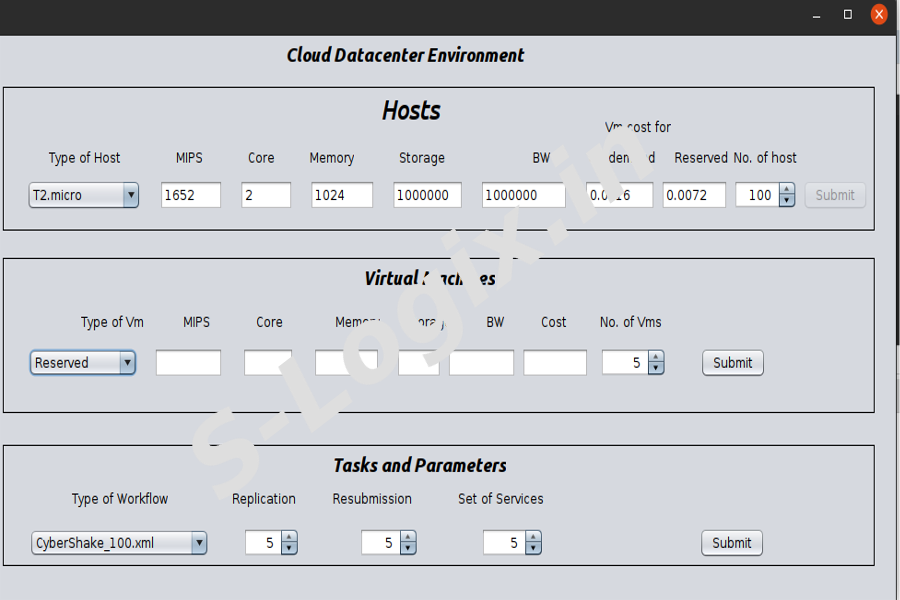Viewport: 900px width, 600px height.
Task: Click the Hosts Memory field showing 1024
Action: pos(341,195)
